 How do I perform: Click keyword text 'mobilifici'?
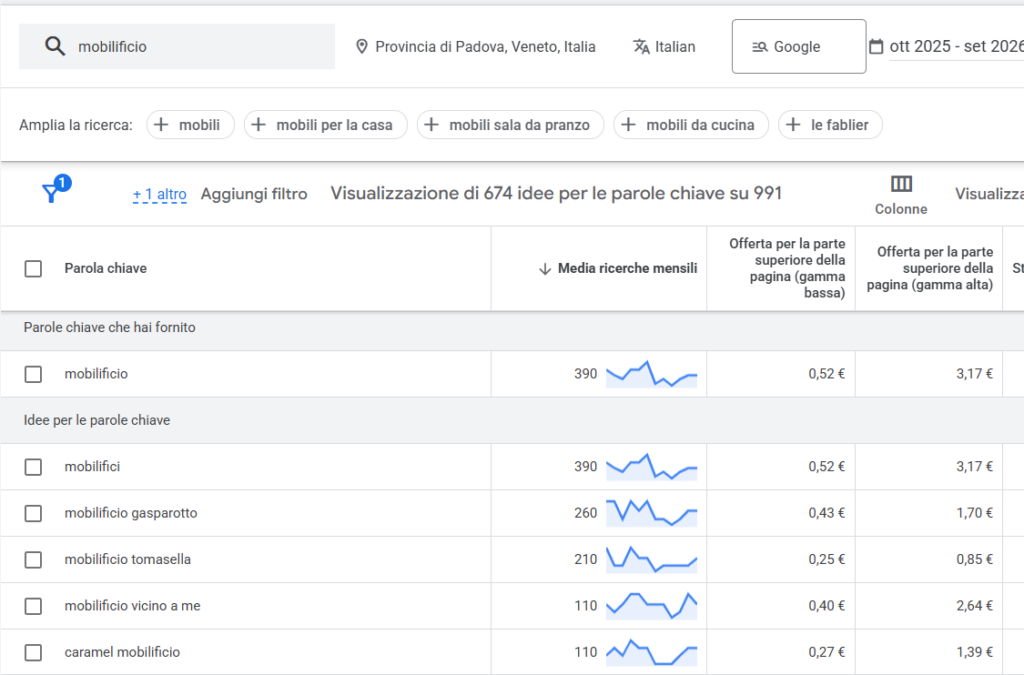point(92,467)
